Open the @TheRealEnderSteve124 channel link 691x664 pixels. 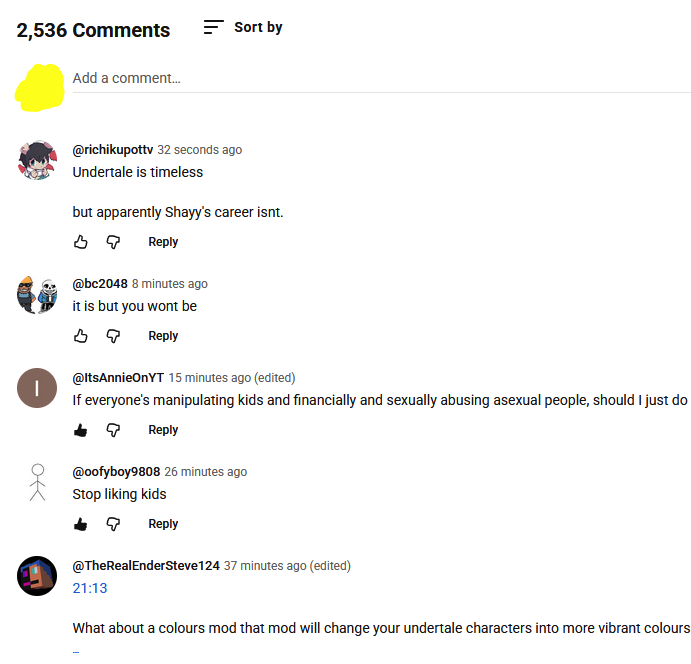(146, 566)
